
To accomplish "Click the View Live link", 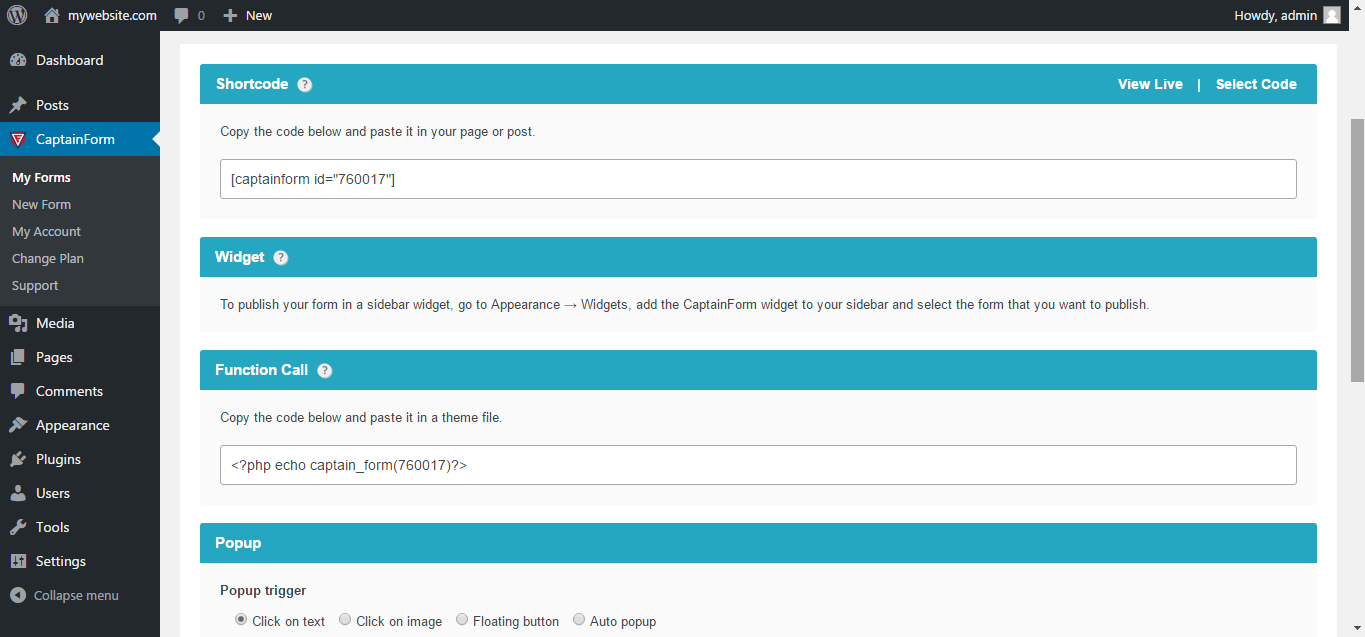I will 1150,84.
